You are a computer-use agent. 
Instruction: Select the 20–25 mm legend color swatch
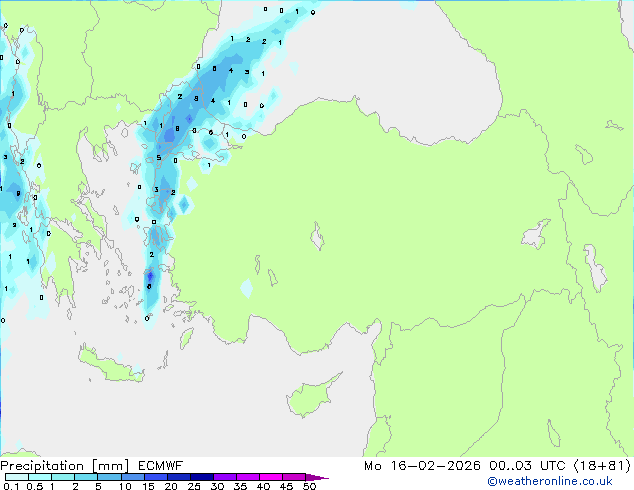(178, 477)
